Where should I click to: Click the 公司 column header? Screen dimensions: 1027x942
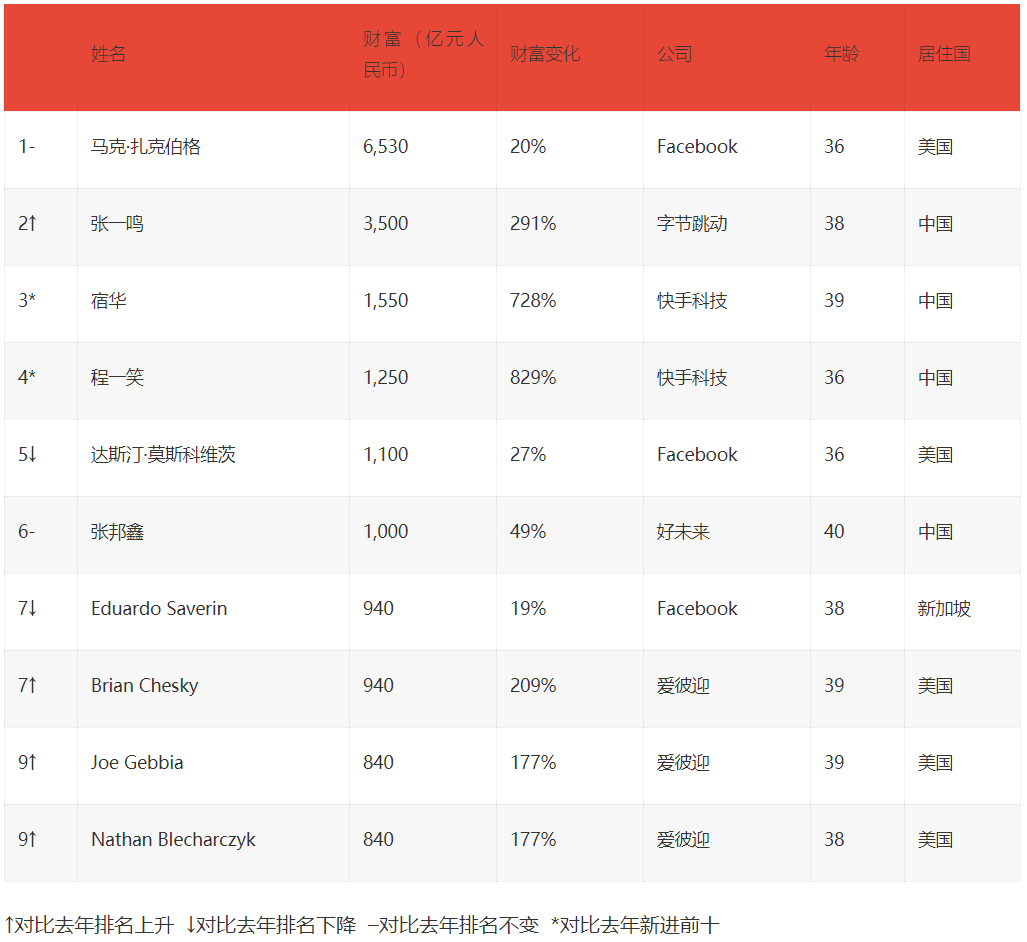coord(675,54)
